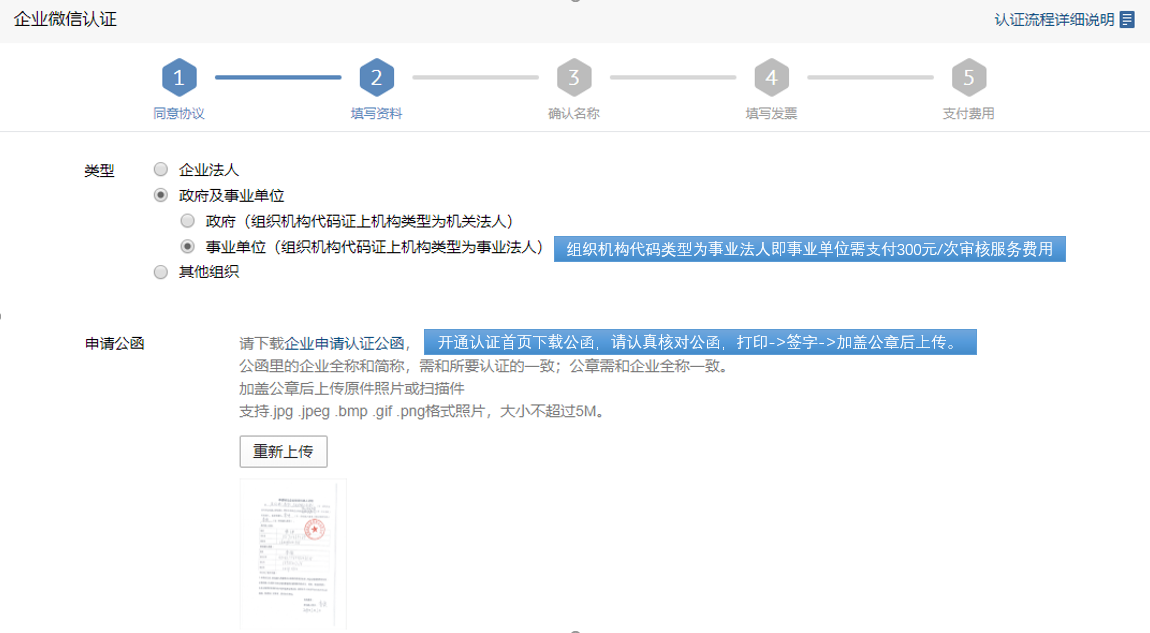Viewport: 1150px width, 633px height.
Task: Select the 企业法人 radio button
Action: 161,169
